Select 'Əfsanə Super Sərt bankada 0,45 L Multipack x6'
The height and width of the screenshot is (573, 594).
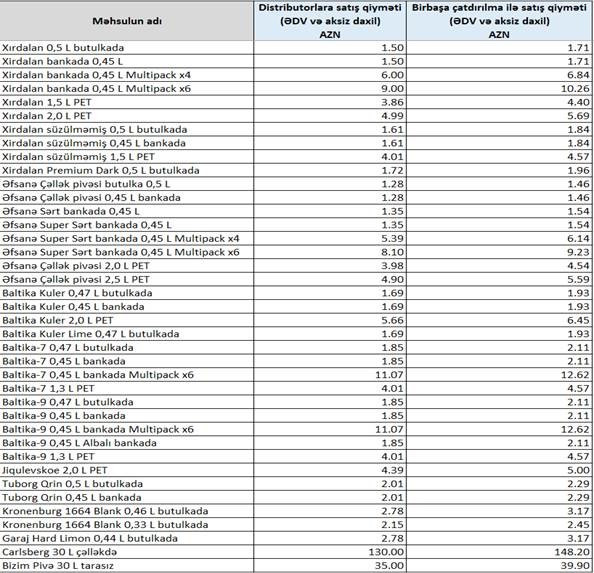pyautogui.click(x=127, y=252)
